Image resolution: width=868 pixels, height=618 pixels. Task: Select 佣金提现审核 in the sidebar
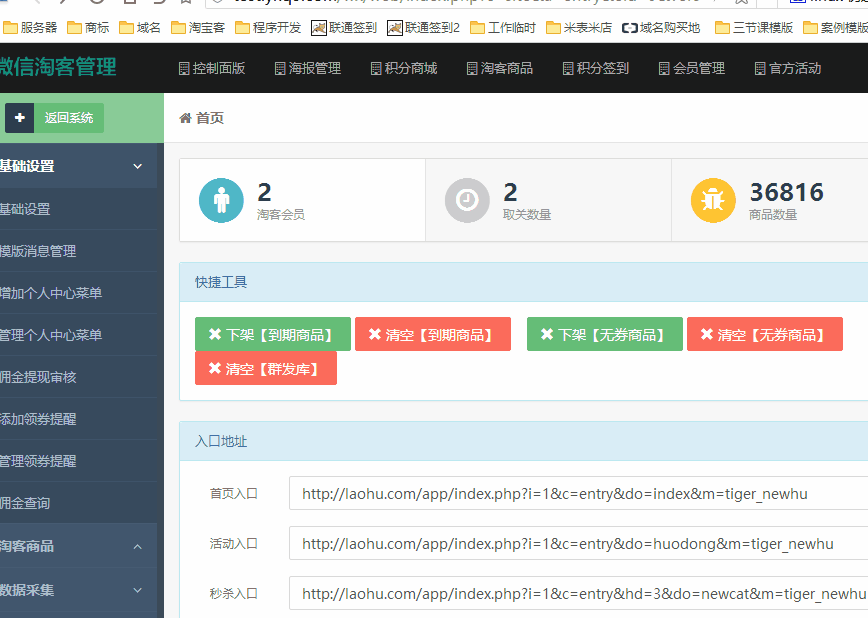point(40,377)
